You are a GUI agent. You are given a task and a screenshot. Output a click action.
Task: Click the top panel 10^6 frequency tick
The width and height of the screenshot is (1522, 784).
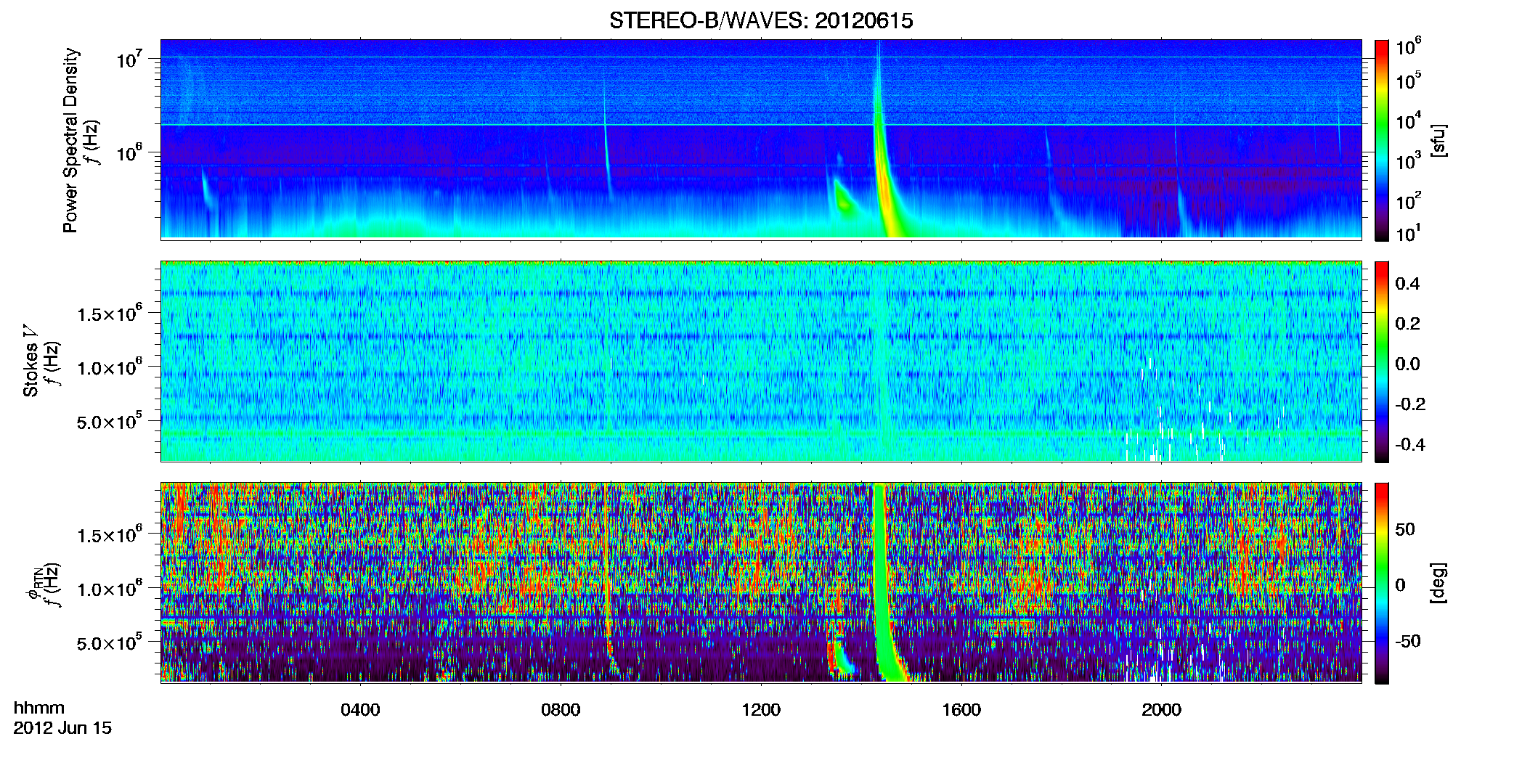pyautogui.click(x=131, y=152)
